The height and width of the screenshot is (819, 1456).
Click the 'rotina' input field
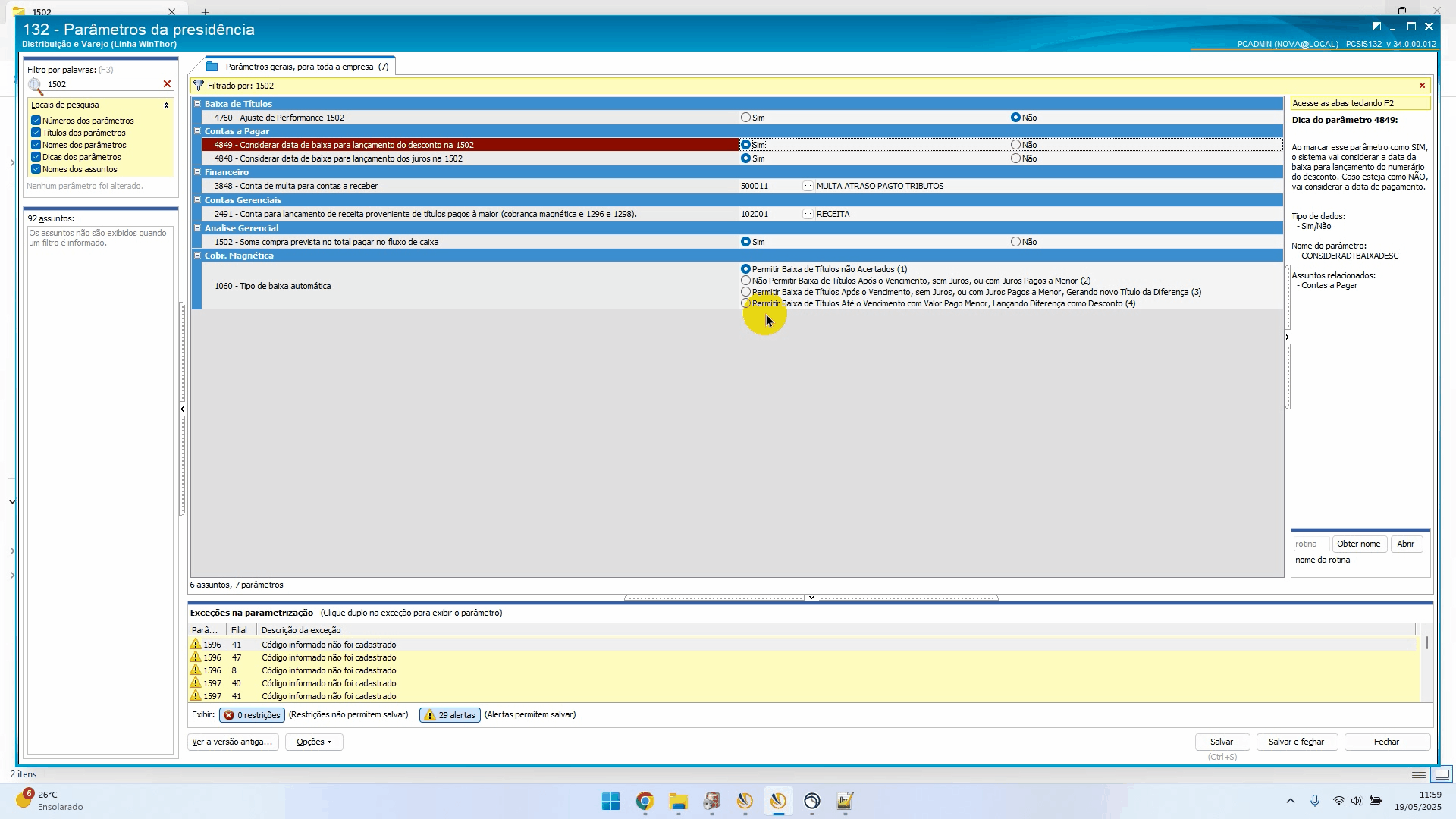(x=1310, y=544)
